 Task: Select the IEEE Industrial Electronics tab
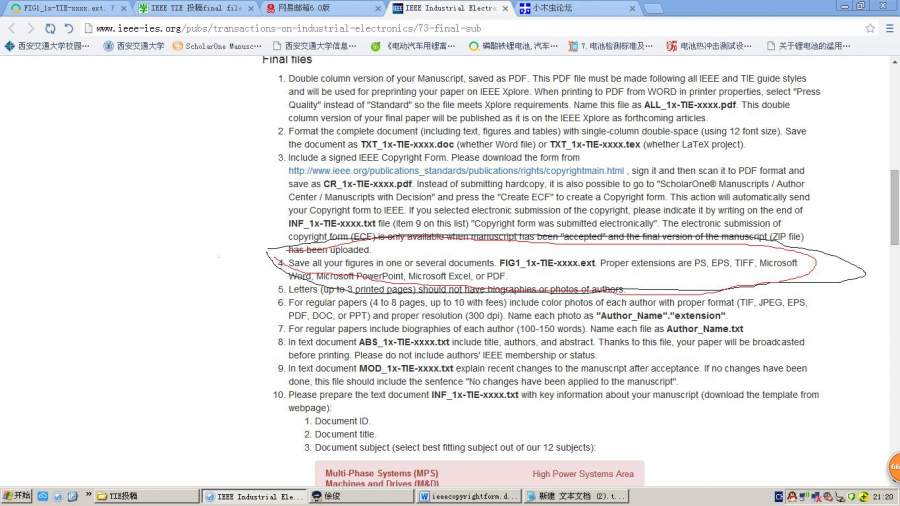451,8
